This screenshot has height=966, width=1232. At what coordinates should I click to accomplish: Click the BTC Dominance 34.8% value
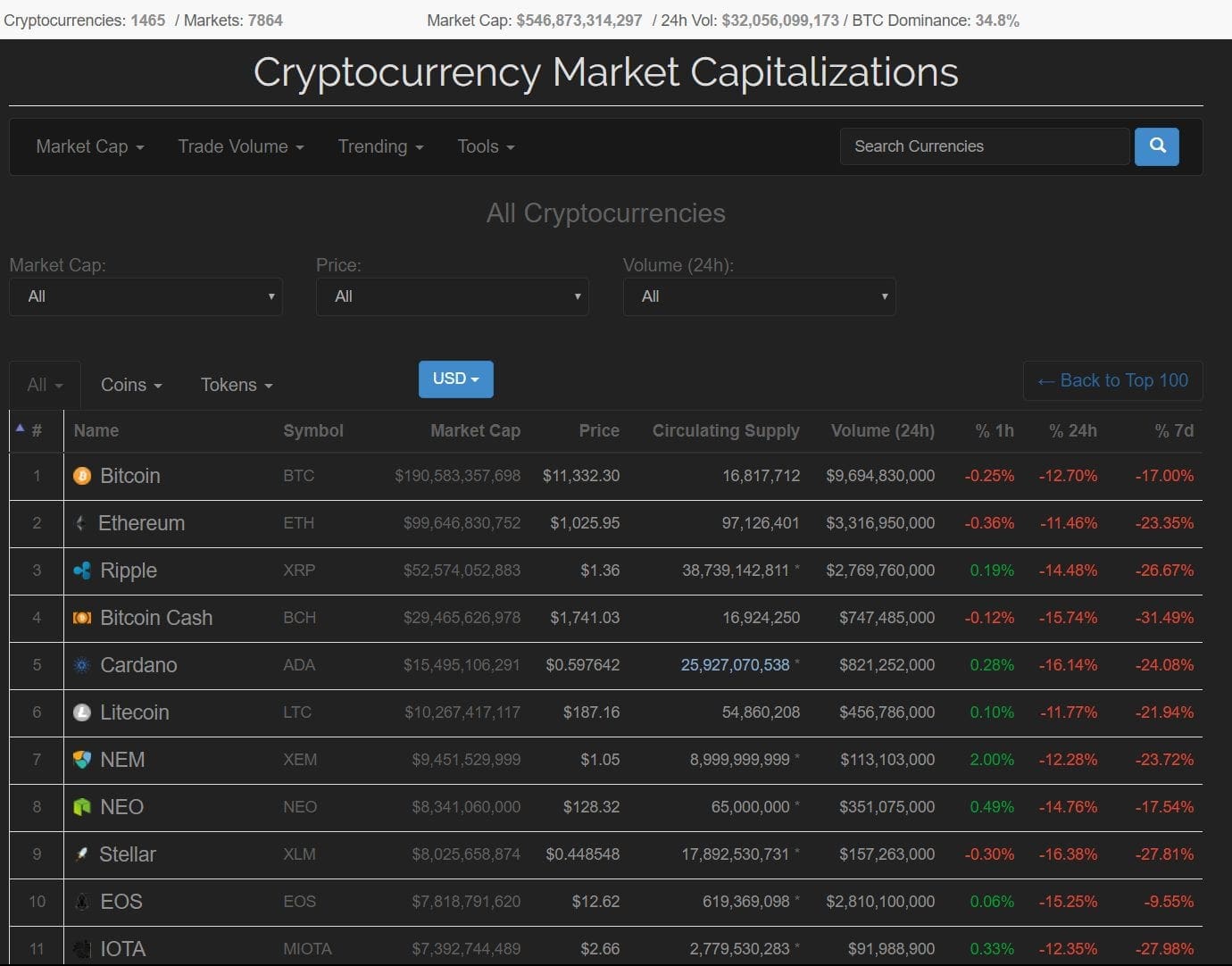pyautogui.click(x=997, y=20)
